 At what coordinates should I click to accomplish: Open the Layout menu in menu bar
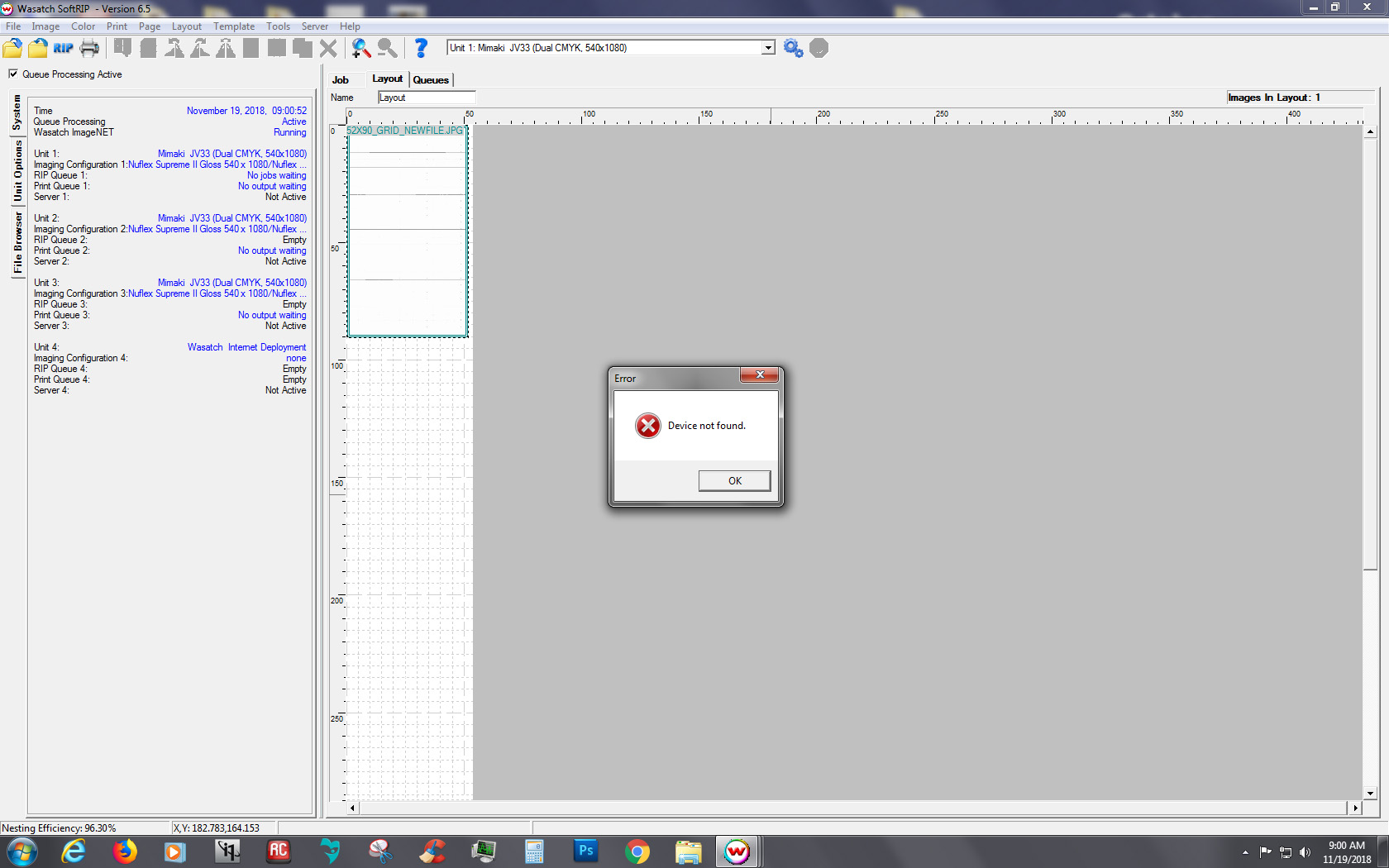click(x=187, y=26)
